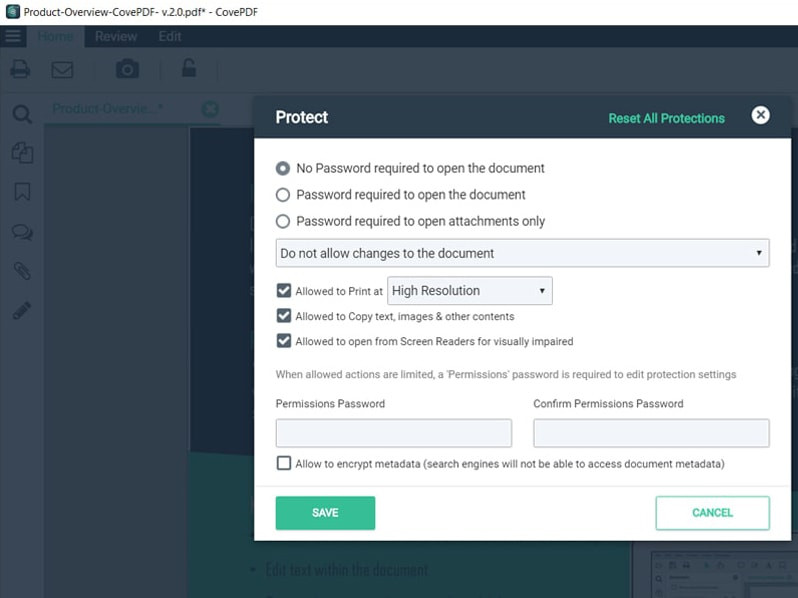Screen dimensions: 798x598
Task: Switch to the Review tab
Action: [x=116, y=37]
